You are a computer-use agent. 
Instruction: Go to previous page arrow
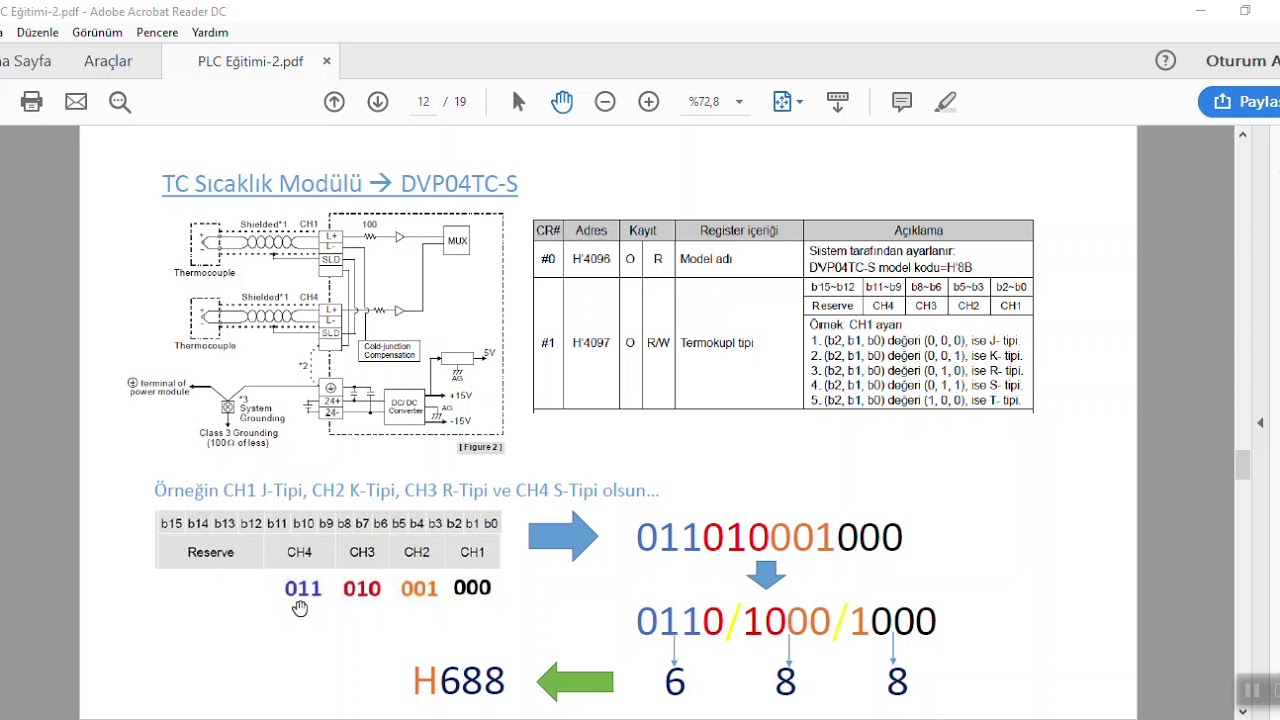point(334,101)
